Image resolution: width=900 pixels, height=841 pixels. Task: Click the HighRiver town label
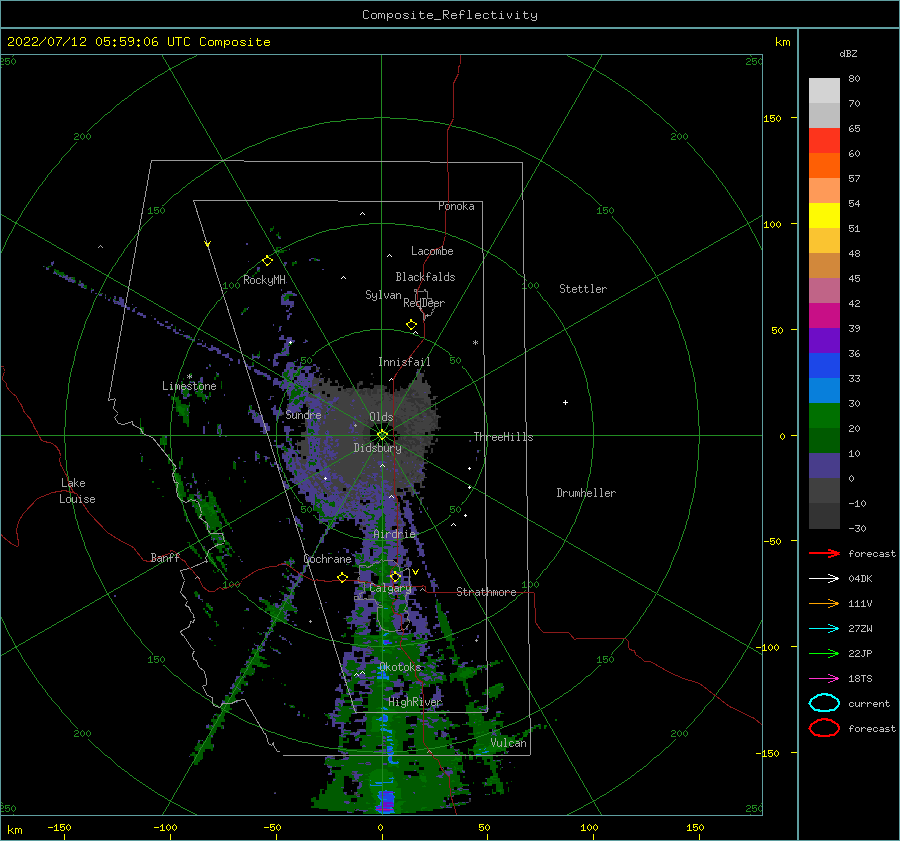click(x=415, y=702)
